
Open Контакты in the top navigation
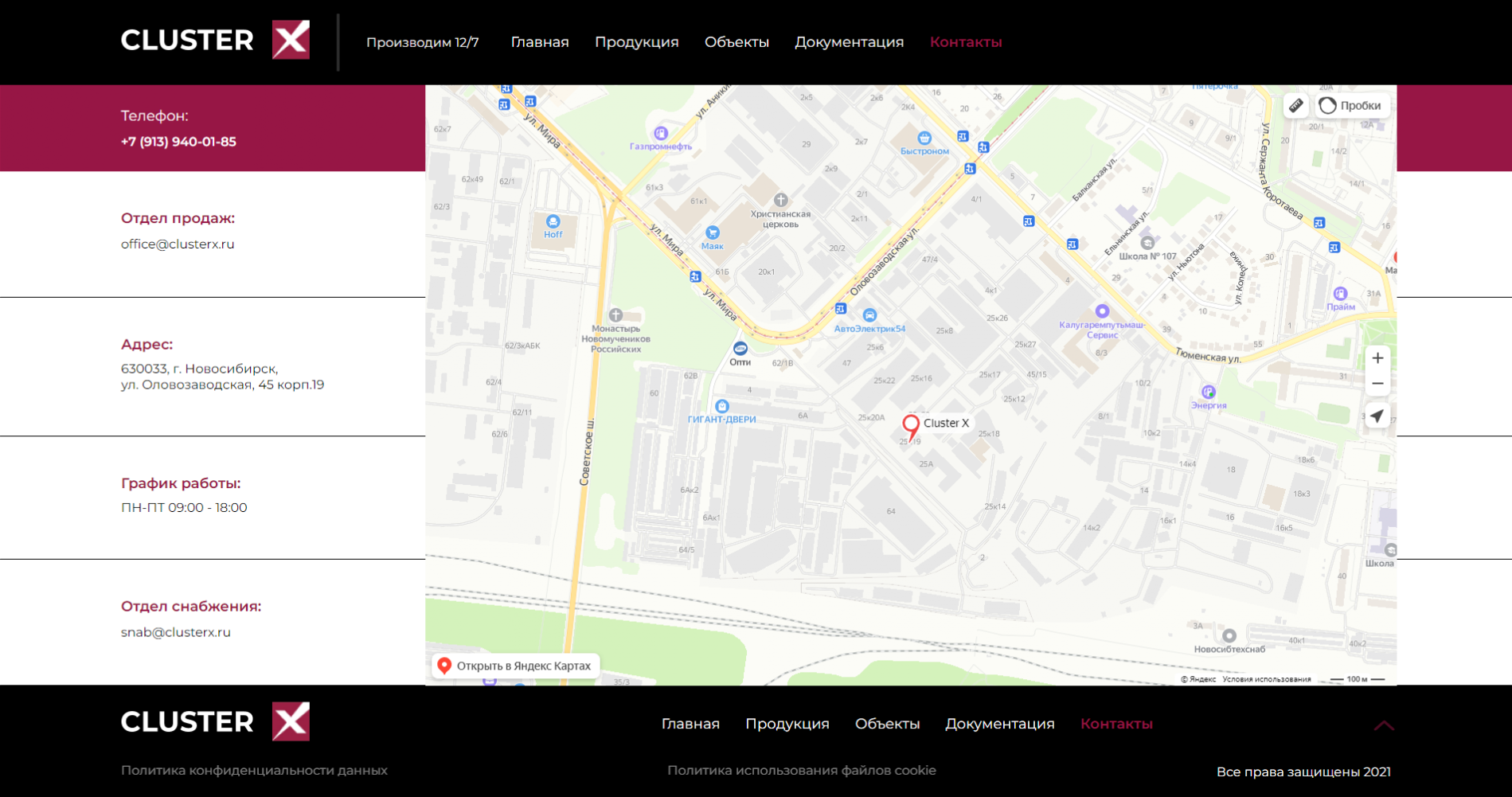click(966, 42)
